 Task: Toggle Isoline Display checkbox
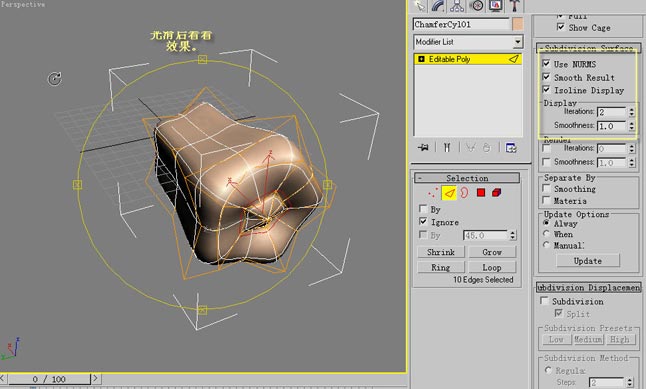point(546,89)
